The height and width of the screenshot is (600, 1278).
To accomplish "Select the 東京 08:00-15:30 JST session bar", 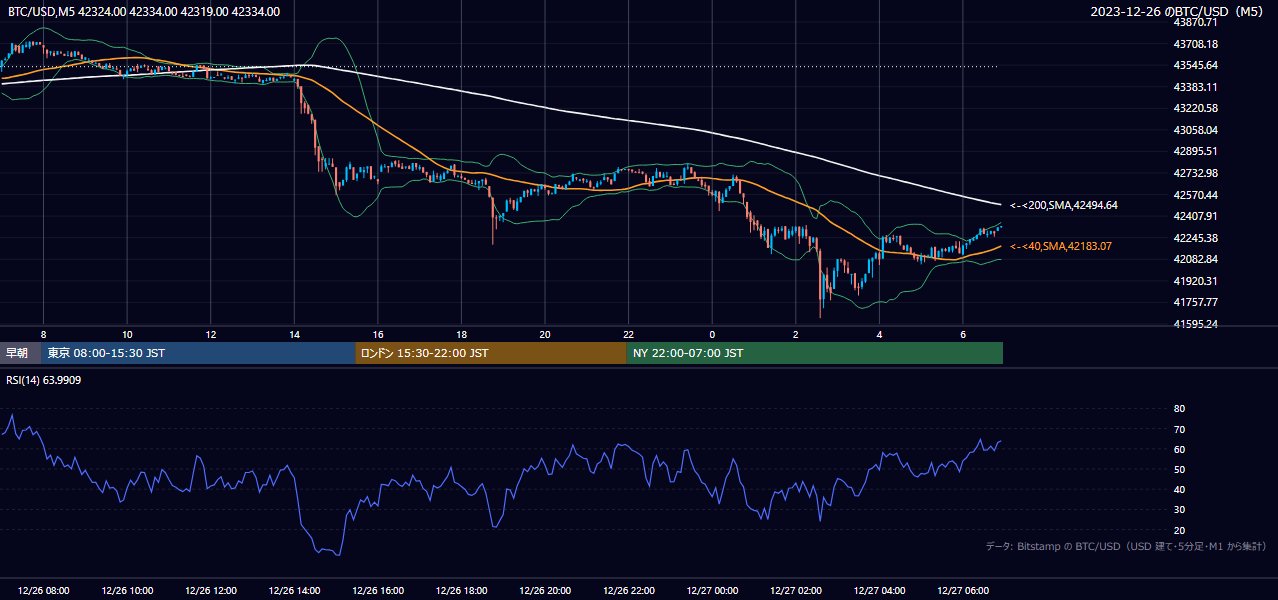I will (198, 353).
